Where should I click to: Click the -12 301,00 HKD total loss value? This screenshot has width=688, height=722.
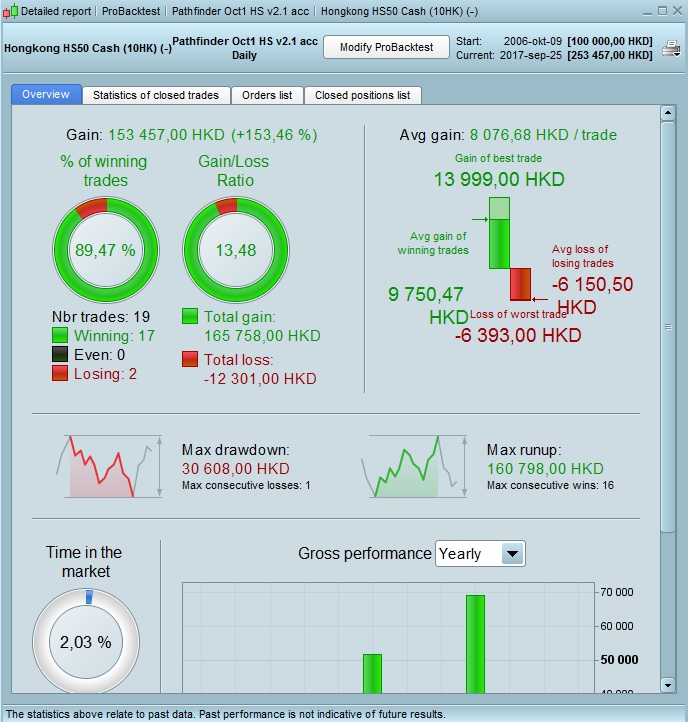coord(260,378)
